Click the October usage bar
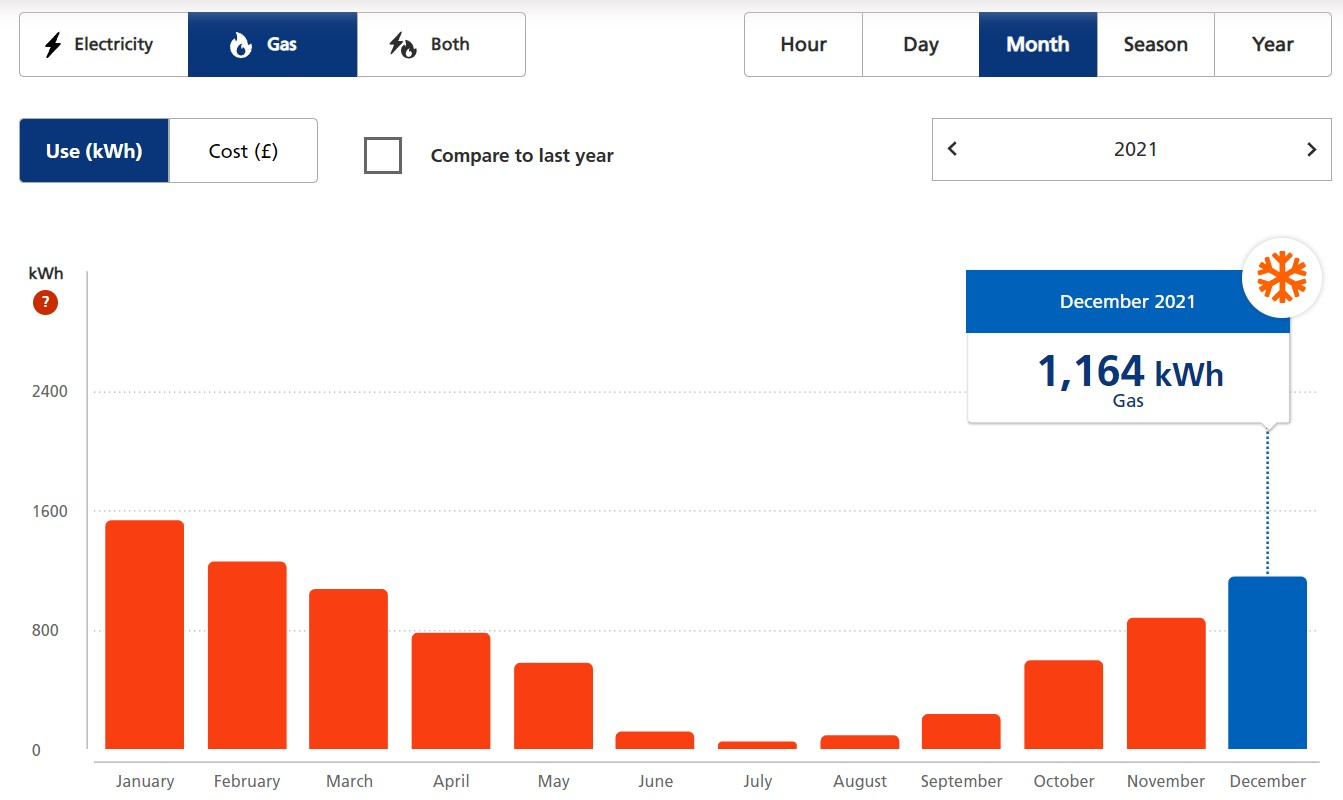 pos(1063,704)
